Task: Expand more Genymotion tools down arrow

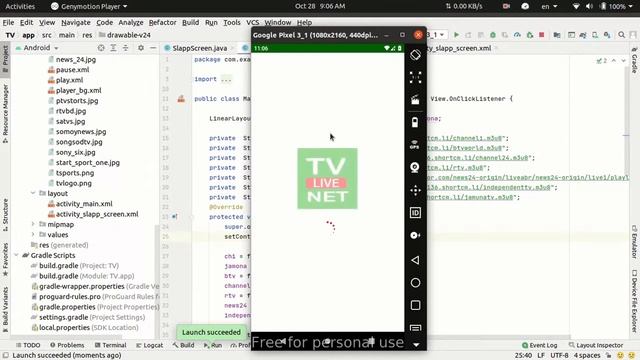Action: point(416,345)
